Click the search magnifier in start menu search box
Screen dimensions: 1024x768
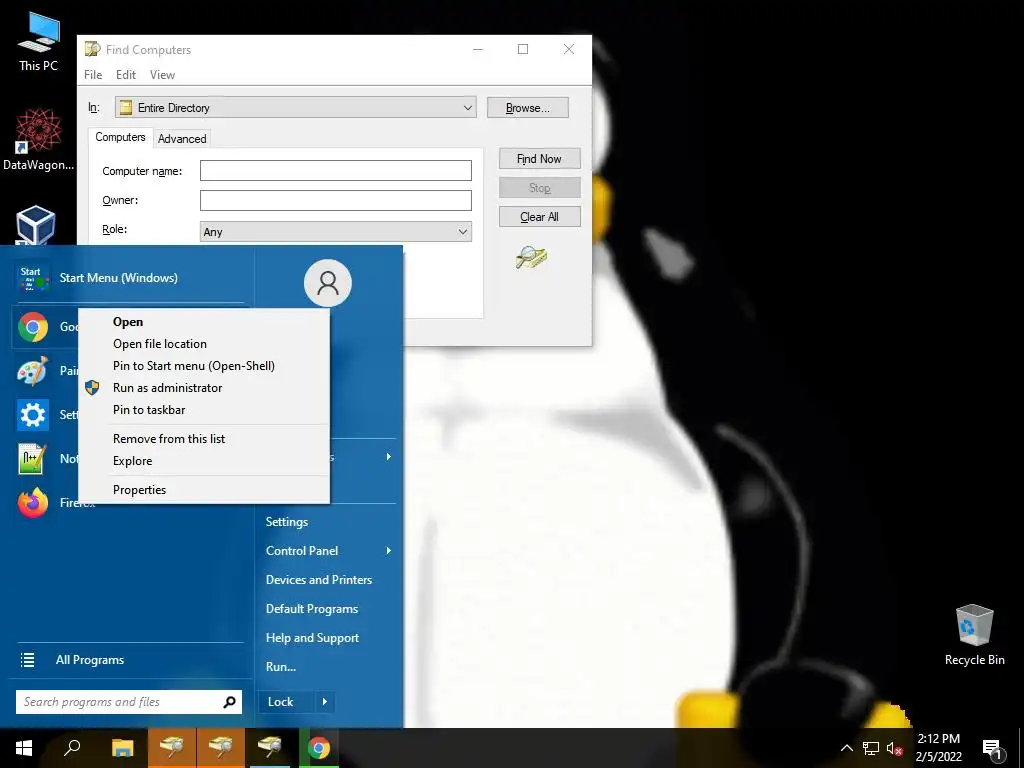(229, 702)
